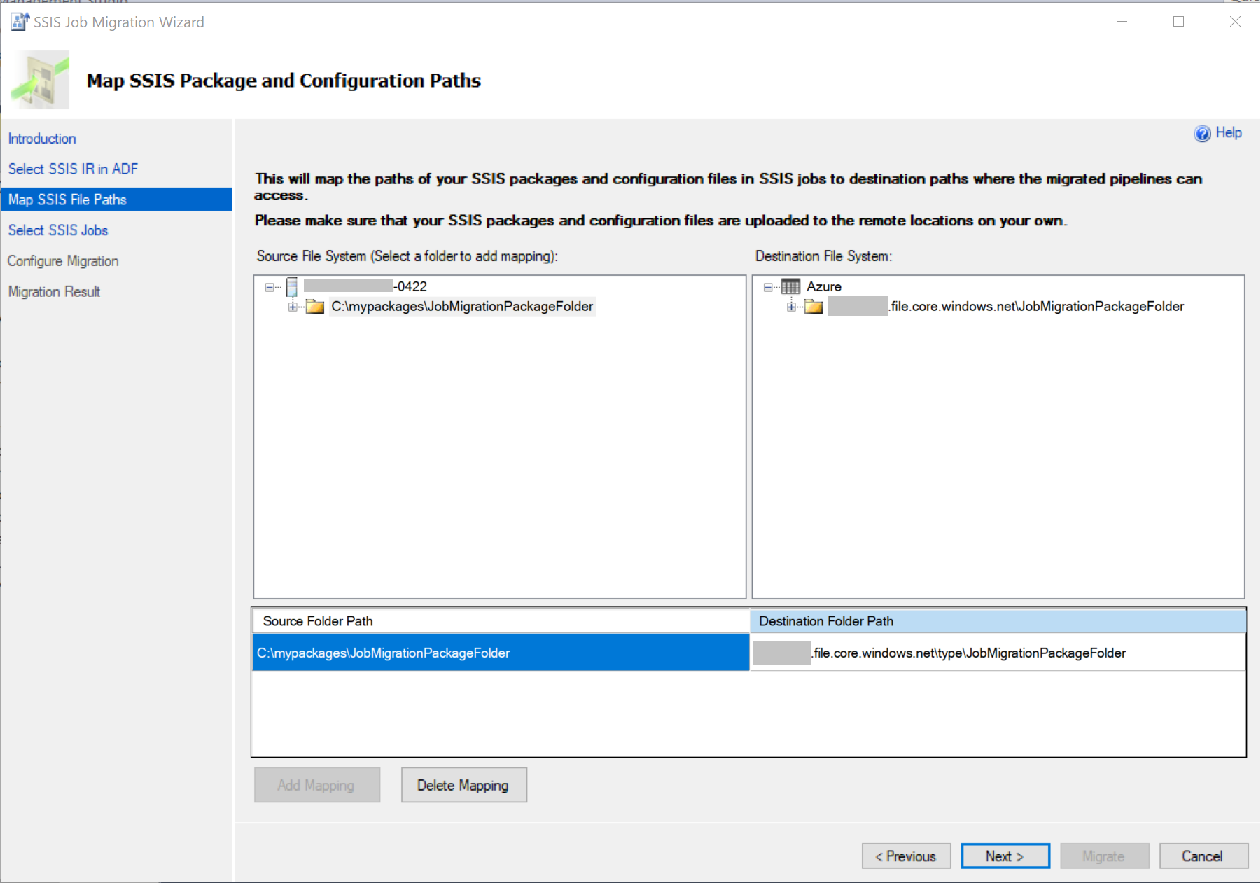Viewport: 1260px width, 886px height.
Task: Select the Map SSIS File Paths step
Action: pos(116,200)
